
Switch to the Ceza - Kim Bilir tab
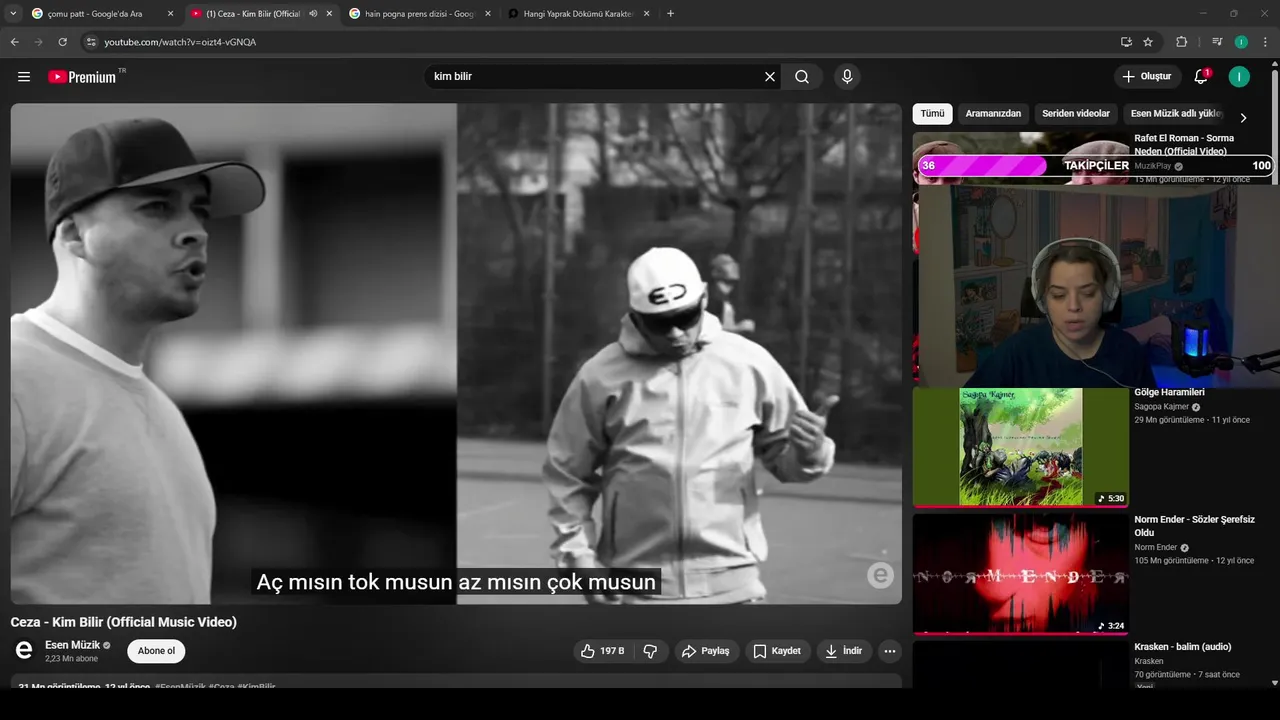pos(260,14)
